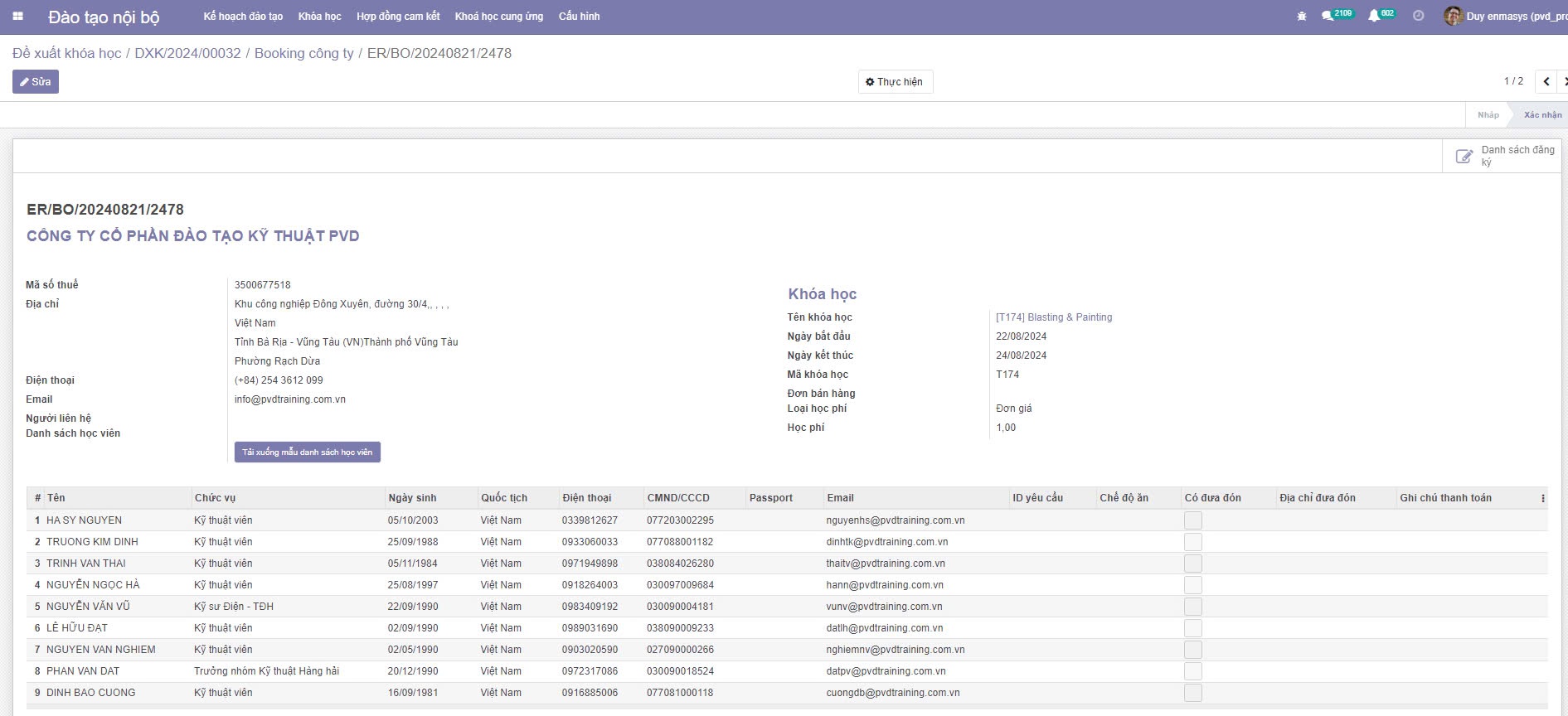Image resolution: width=1568 pixels, height=716 pixels.
Task: Open the [T174] Blasting & Painting course link
Action: [1053, 317]
